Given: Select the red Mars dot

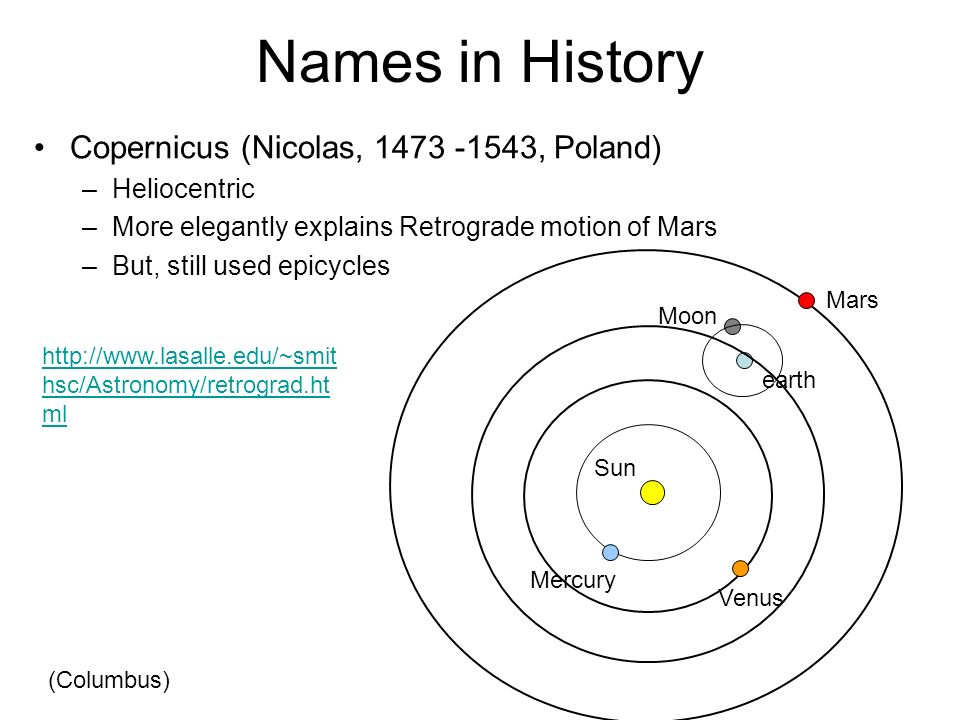Looking at the screenshot, I should pyautogui.click(x=806, y=301).
